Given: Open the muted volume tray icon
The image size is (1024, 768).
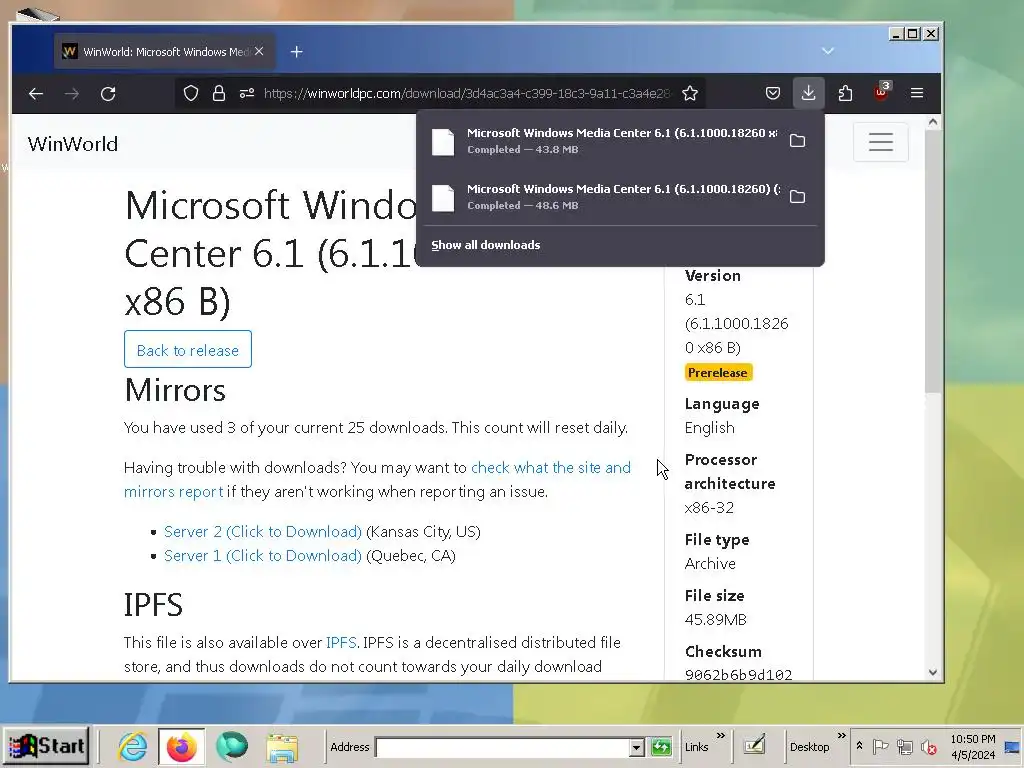Looking at the screenshot, I should click(928, 746).
